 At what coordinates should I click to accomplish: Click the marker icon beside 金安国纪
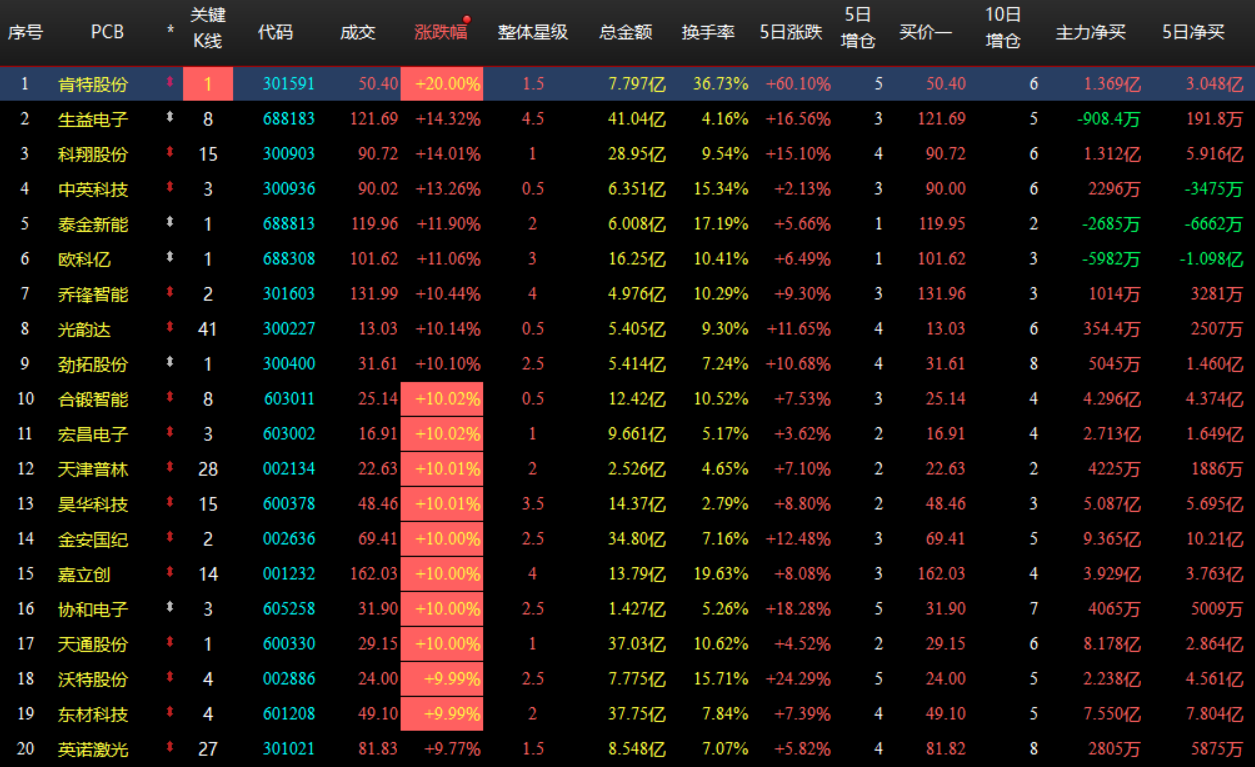pyautogui.click(x=170, y=539)
